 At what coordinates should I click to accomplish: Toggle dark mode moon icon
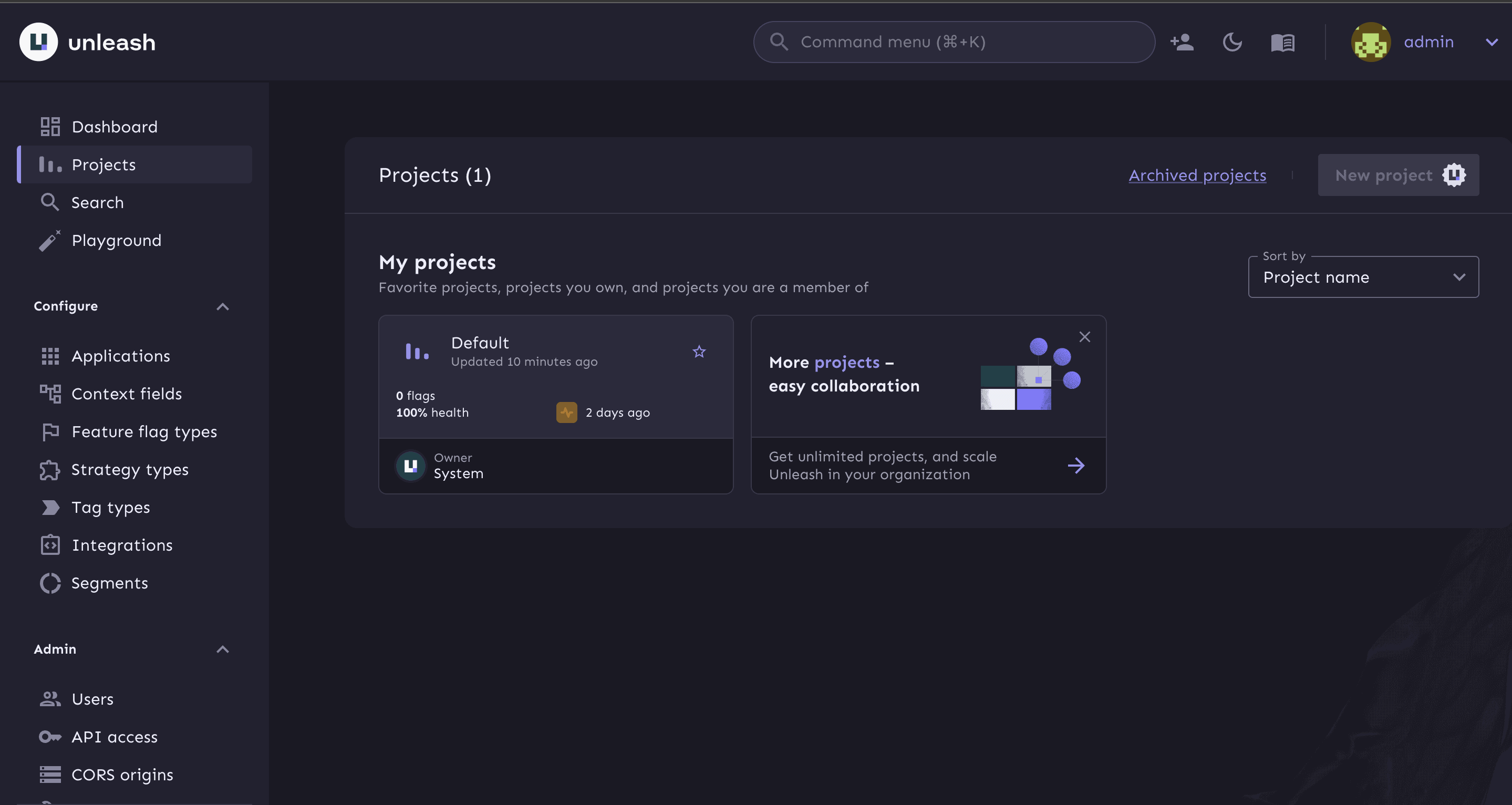pyautogui.click(x=1232, y=42)
